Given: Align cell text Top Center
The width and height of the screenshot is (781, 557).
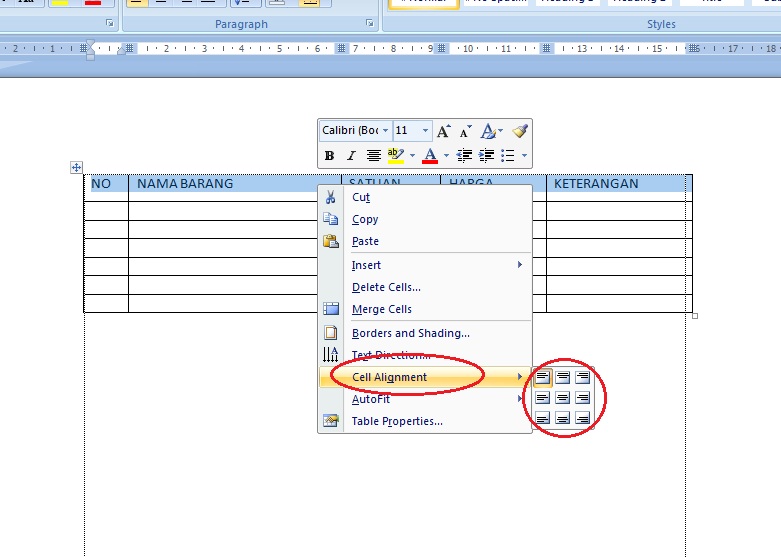Looking at the screenshot, I should coord(563,377).
